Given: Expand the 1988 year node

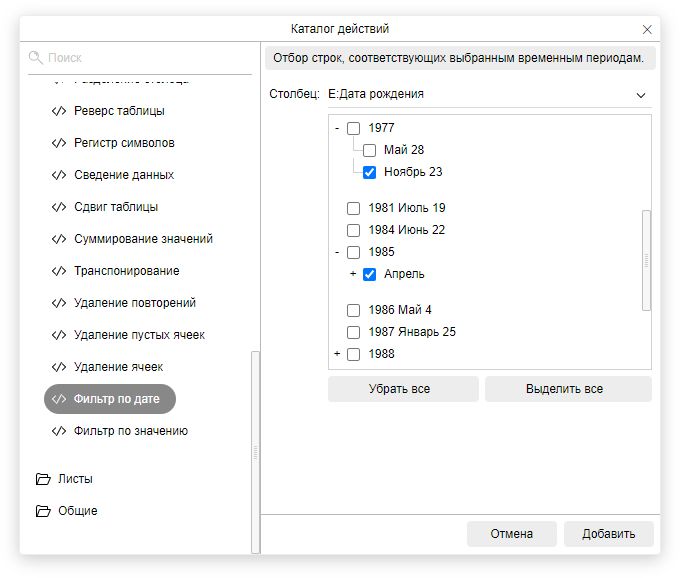Looking at the screenshot, I should click(x=338, y=354).
